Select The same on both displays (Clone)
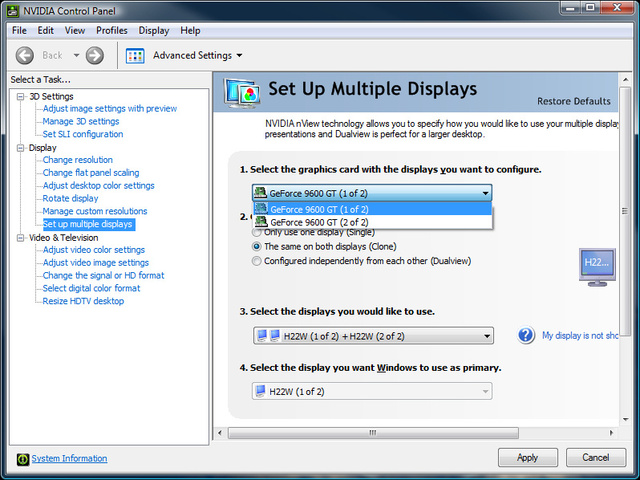 [324, 247]
